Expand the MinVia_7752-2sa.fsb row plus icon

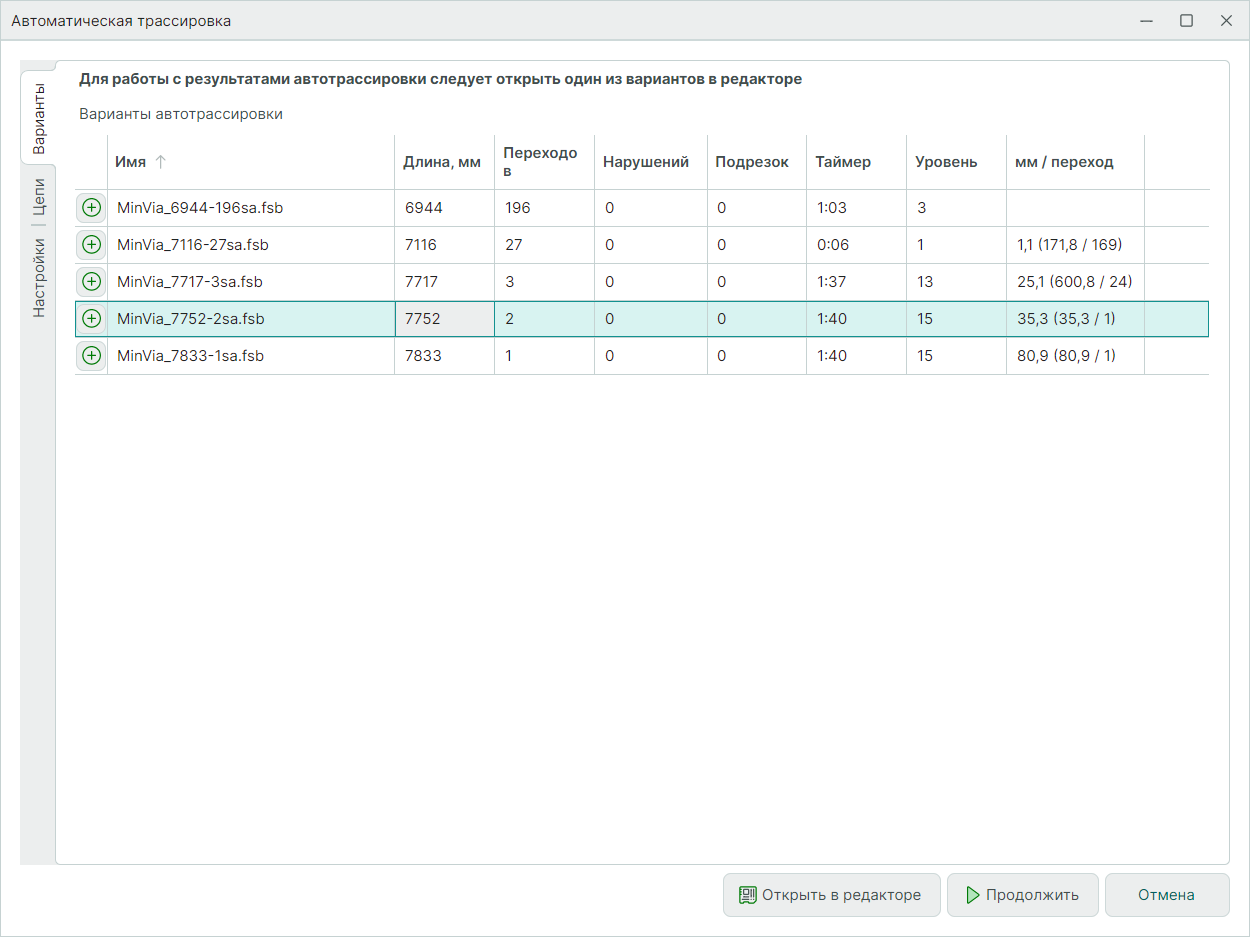[91, 319]
